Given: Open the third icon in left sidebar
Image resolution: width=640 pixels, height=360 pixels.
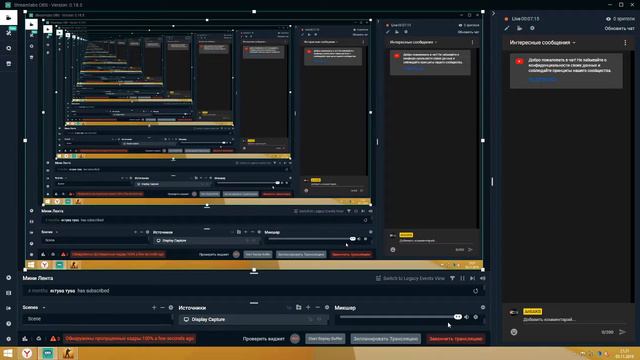Looking at the screenshot, I should [9, 48].
